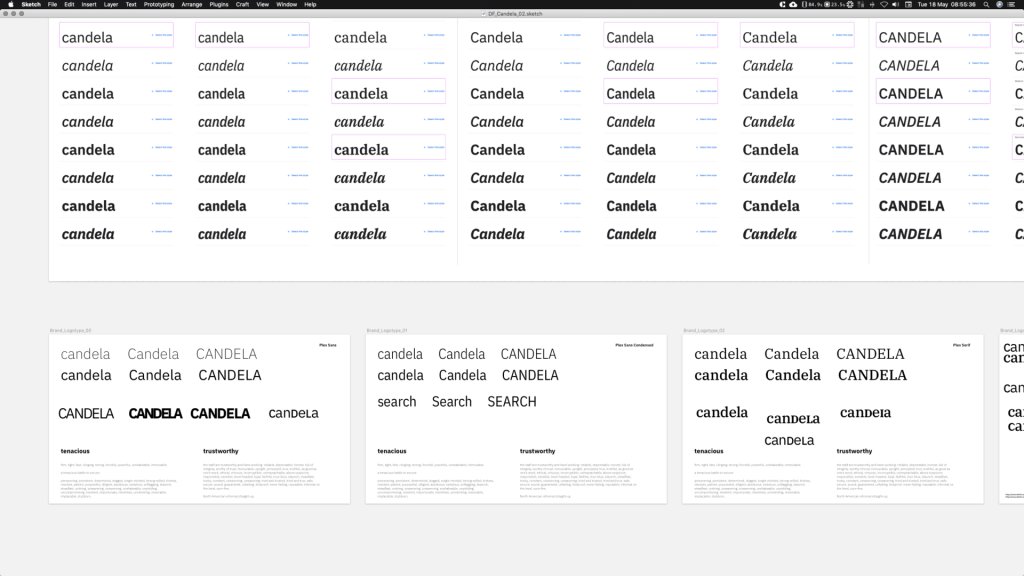Select the Brand_Logotype_02 artboard title
Image resolution: width=1024 pixels, height=576 pixels.
[x=704, y=329]
